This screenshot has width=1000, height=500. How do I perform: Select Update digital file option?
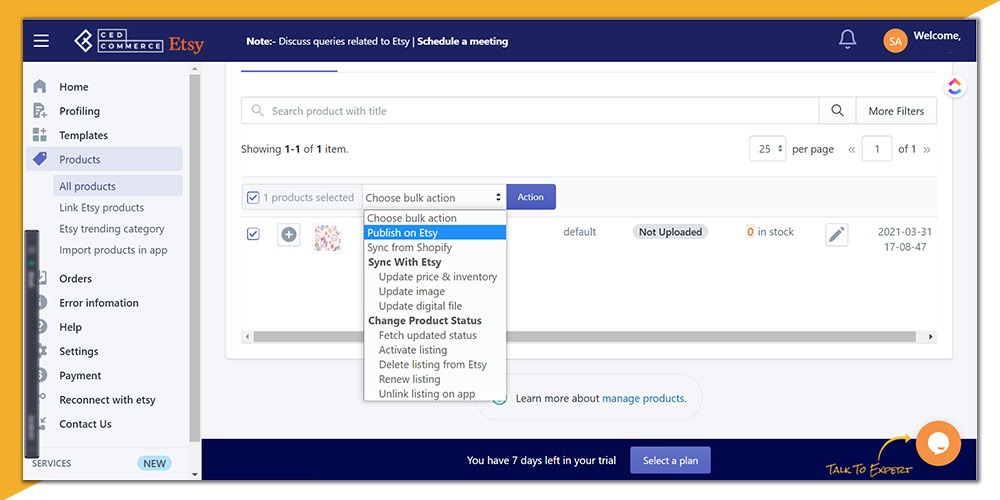pos(435,306)
